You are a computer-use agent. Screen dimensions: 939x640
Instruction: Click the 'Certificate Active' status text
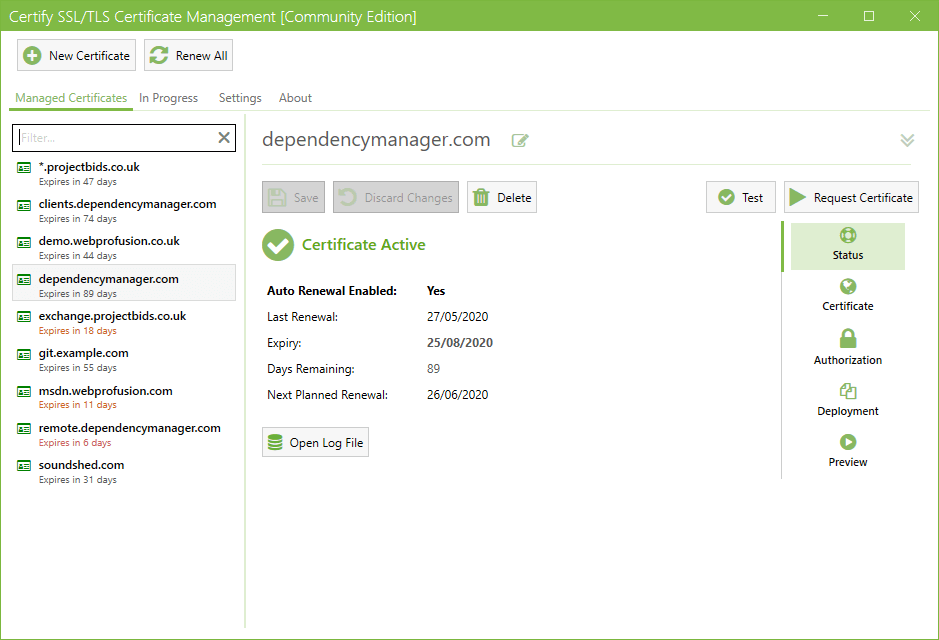[364, 245]
